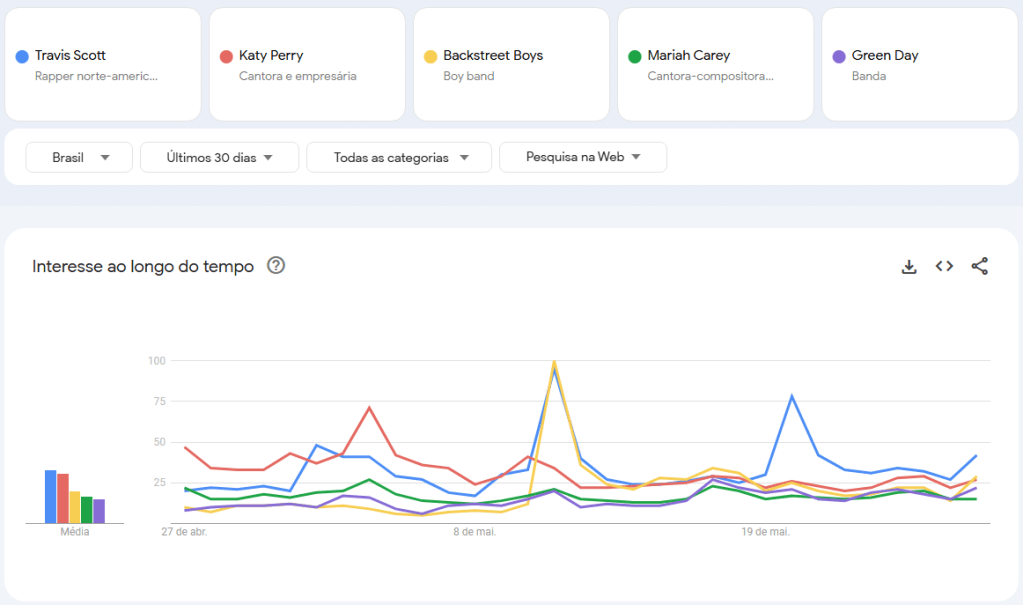Image resolution: width=1023 pixels, height=605 pixels.
Task: Click the 19 de mai. axis label
Action: click(x=765, y=532)
